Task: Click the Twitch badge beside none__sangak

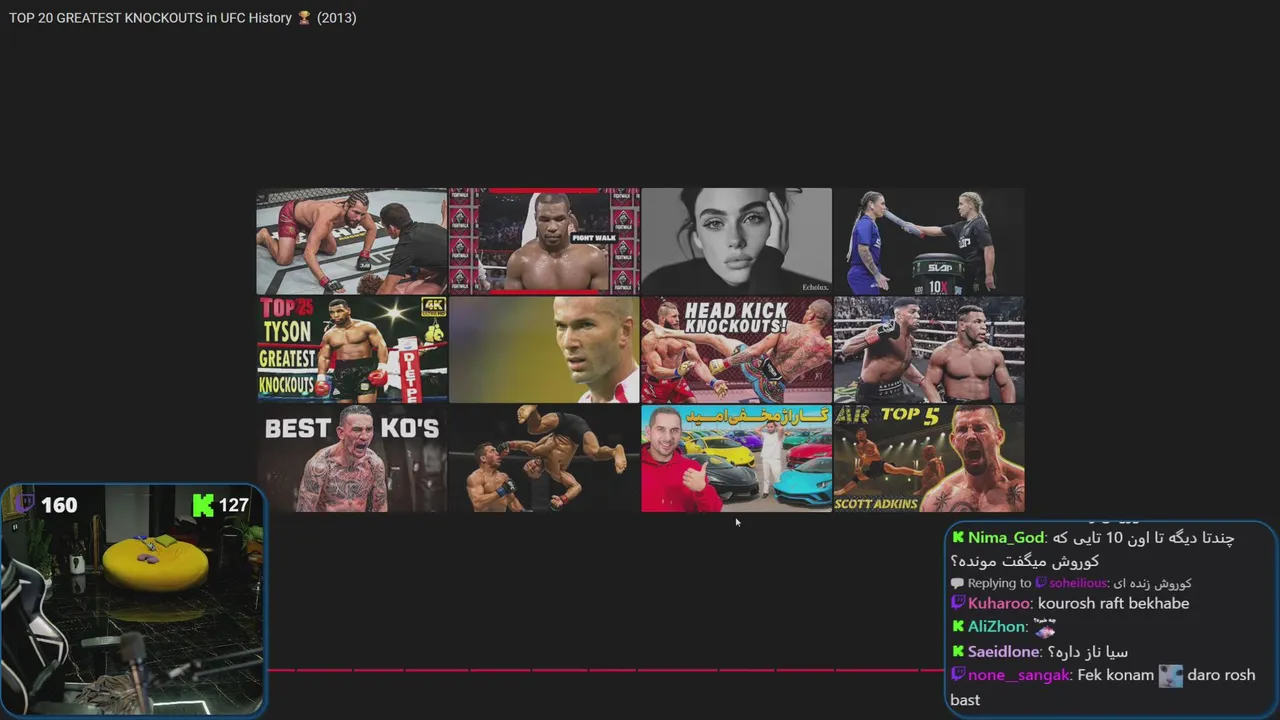Action: (958, 675)
